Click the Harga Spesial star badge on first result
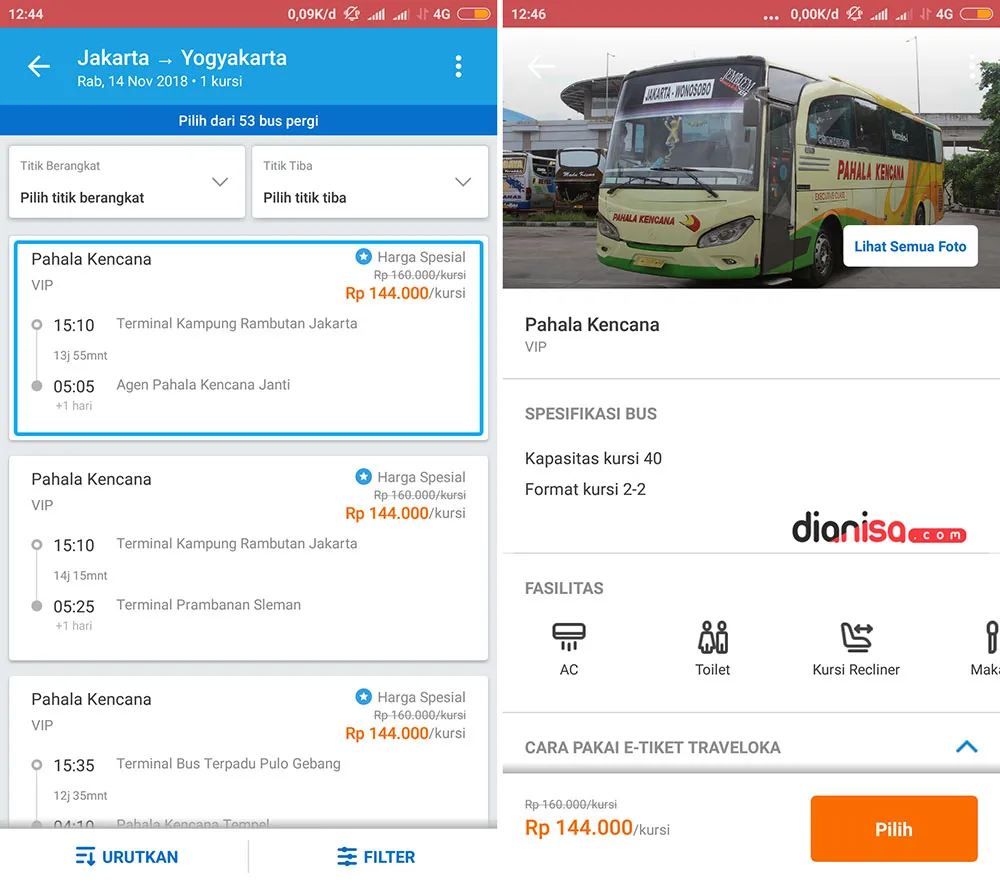 [x=364, y=256]
